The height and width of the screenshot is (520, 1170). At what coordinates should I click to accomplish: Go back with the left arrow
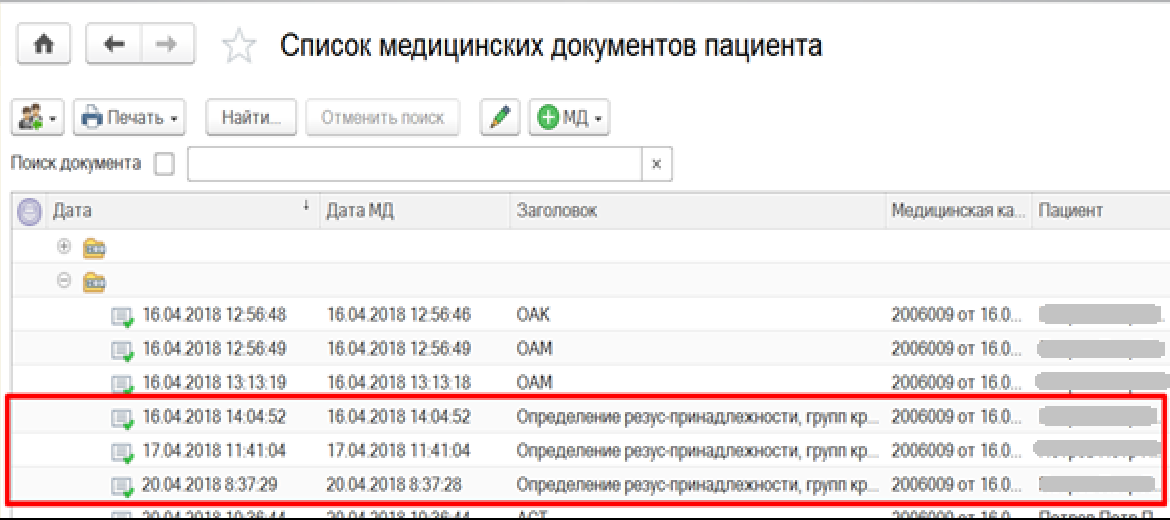[113, 45]
